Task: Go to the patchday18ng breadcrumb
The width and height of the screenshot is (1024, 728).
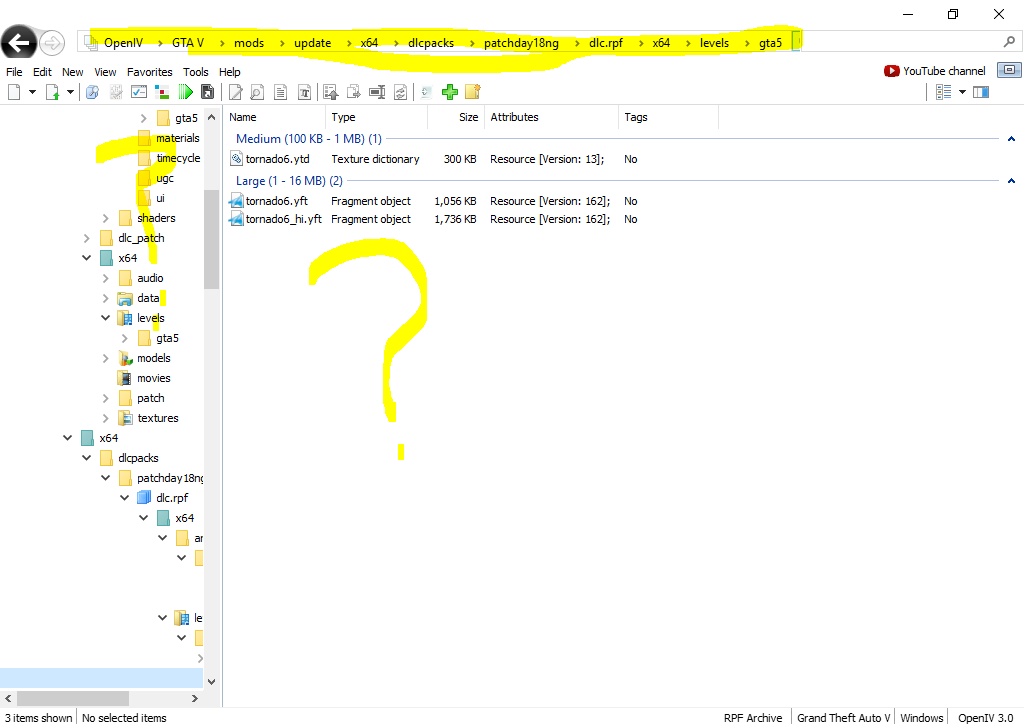Action: click(x=521, y=43)
